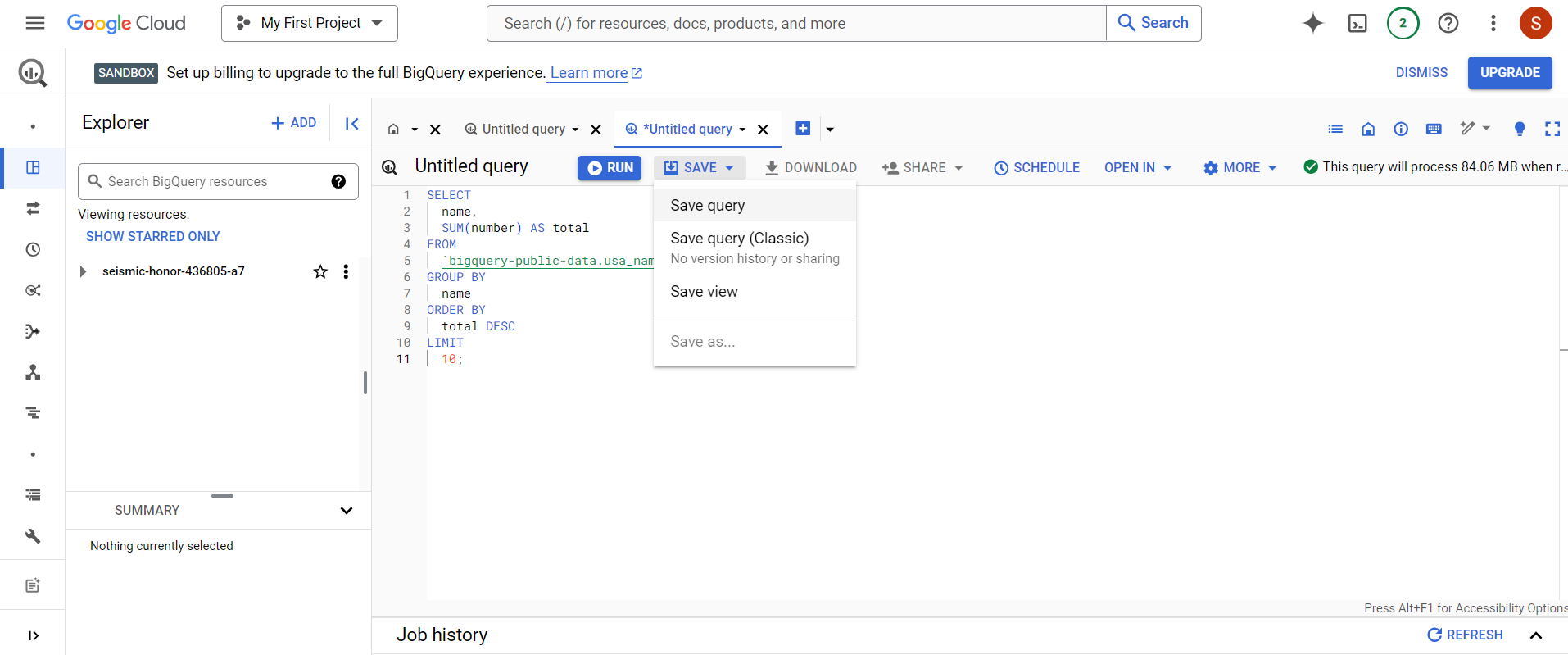Enter full screen editor mode
Viewport: 1568px width, 655px height.
pos(1552,129)
